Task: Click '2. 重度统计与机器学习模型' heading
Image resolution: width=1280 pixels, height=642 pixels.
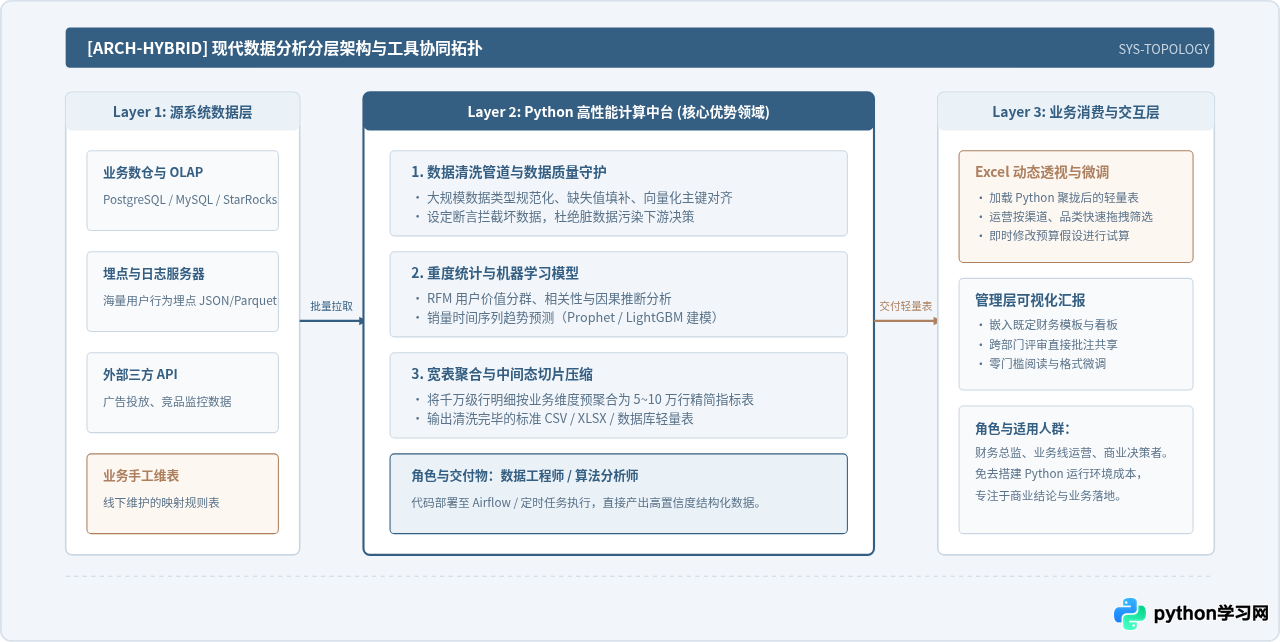Action: [495, 273]
